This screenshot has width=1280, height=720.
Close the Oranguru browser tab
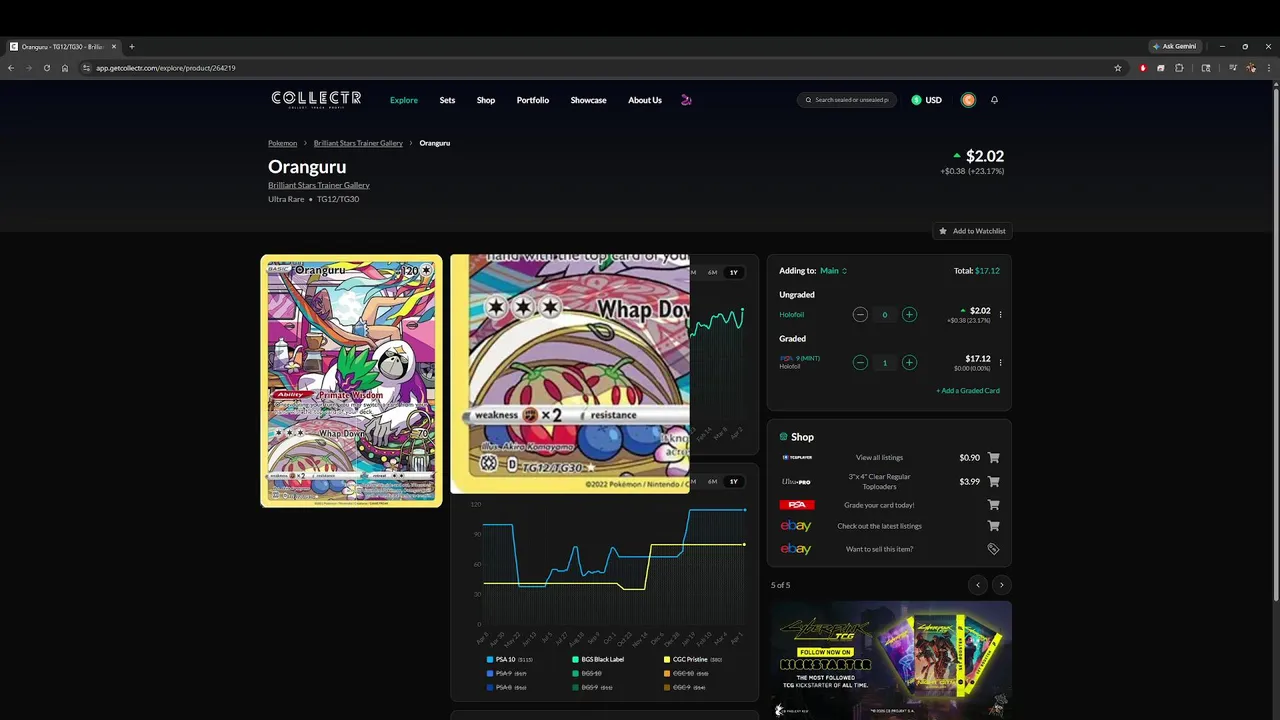(114, 46)
